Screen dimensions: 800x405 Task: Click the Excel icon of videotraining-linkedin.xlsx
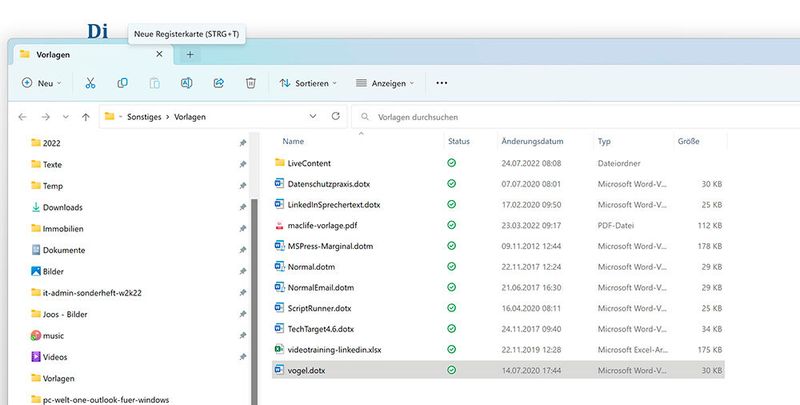click(x=280, y=349)
